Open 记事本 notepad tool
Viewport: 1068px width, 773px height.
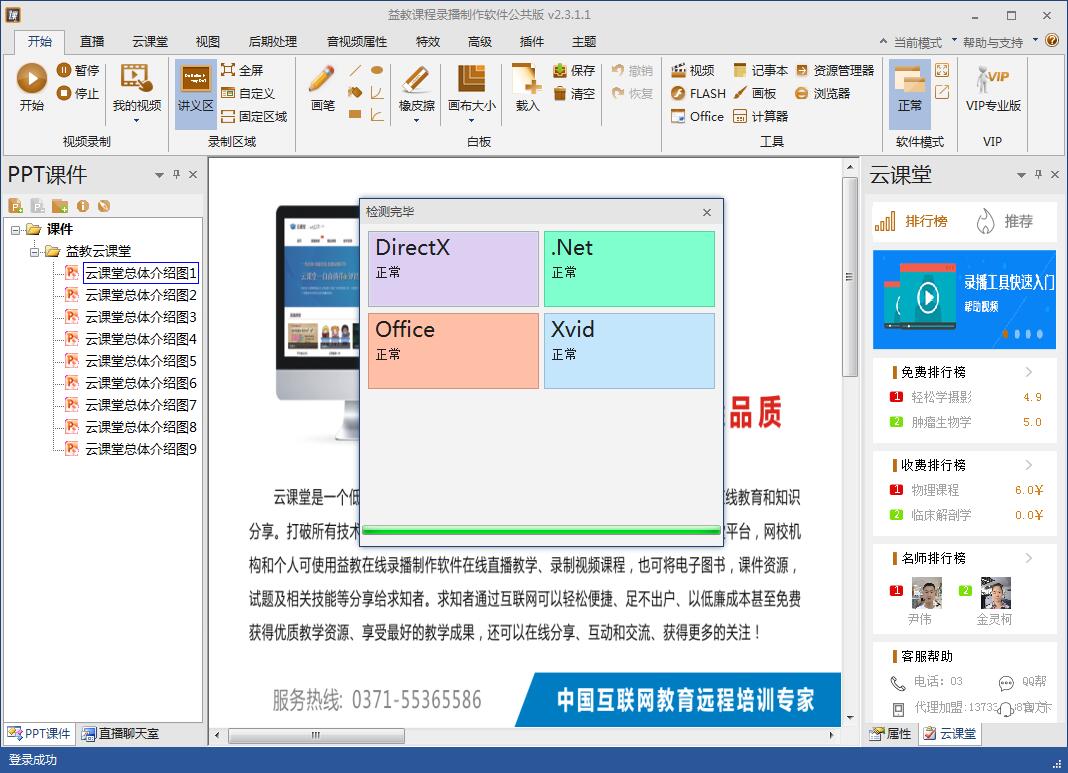761,70
